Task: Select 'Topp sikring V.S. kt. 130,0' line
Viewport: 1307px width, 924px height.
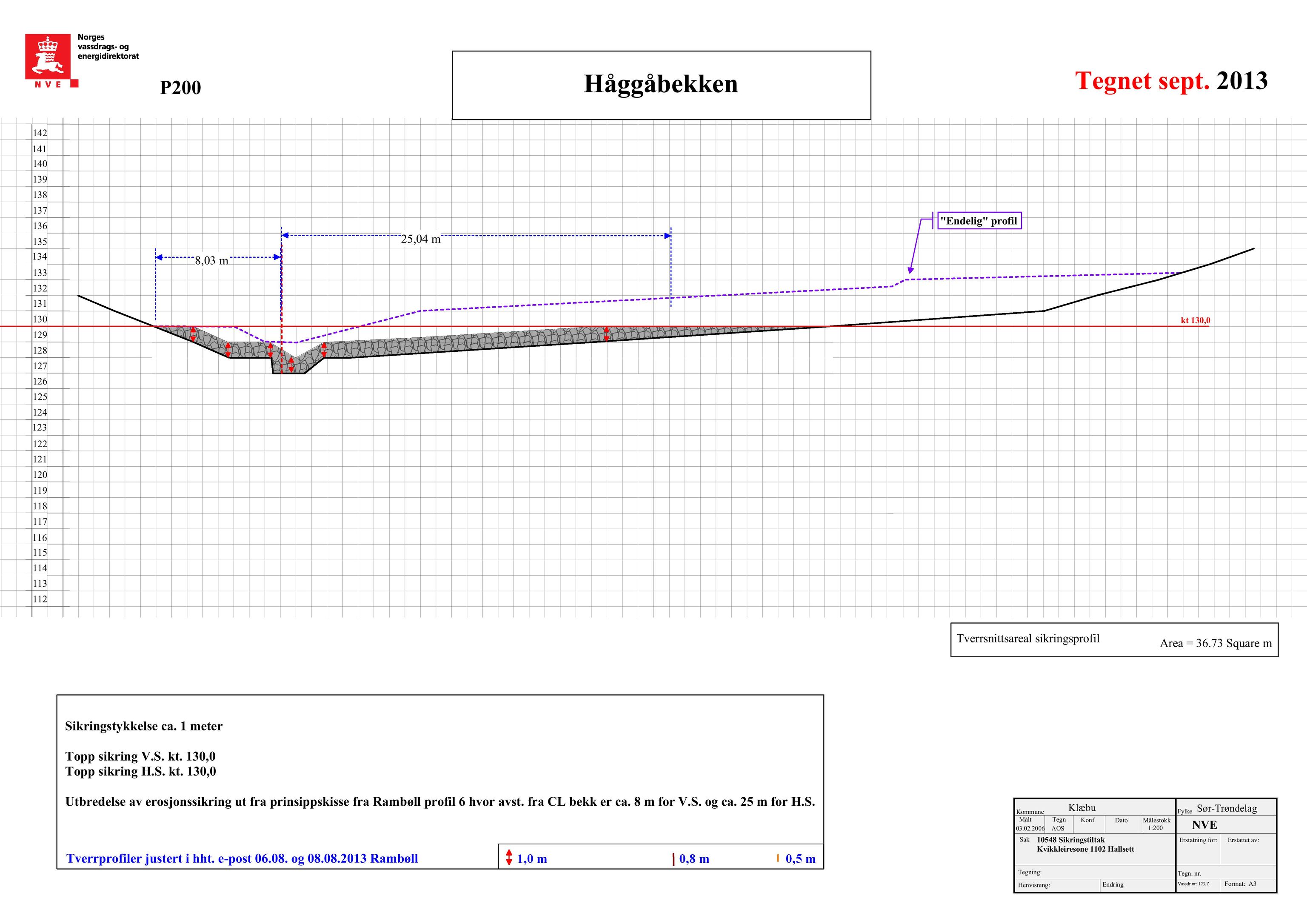Action: pyautogui.click(x=140, y=757)
